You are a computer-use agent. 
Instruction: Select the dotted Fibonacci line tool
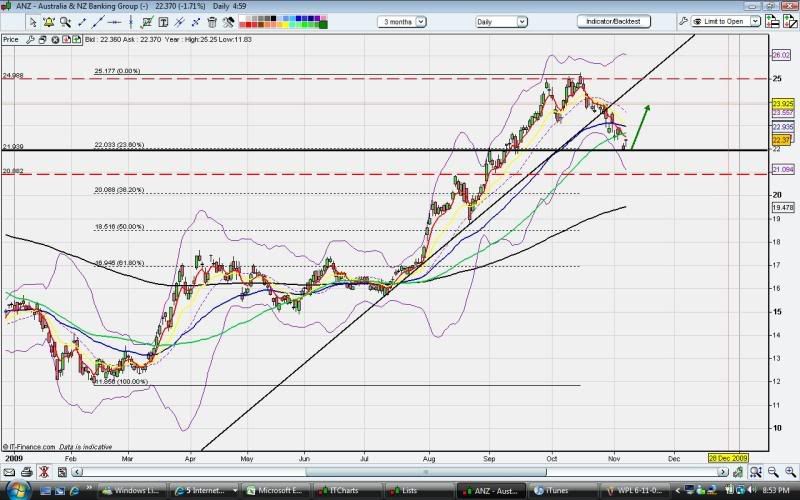(x=196, y=22)
